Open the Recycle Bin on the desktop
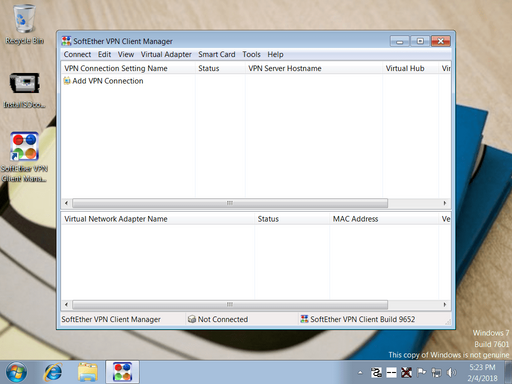This screenshot has height=384, width=512. (x=24, y=24)
